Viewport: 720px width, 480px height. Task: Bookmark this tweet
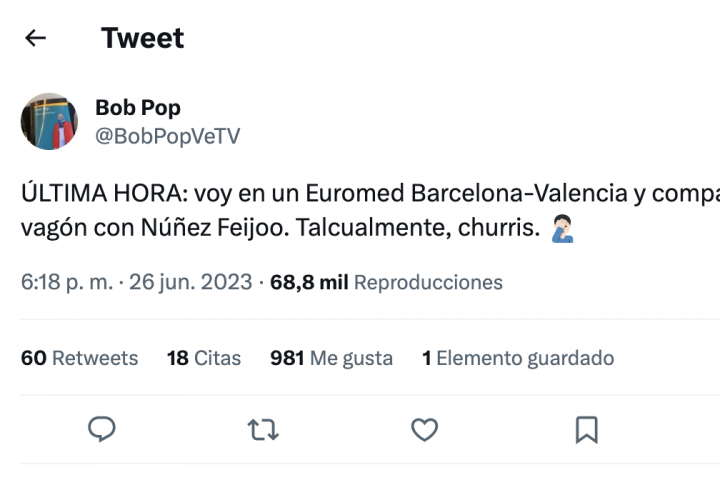587,430
